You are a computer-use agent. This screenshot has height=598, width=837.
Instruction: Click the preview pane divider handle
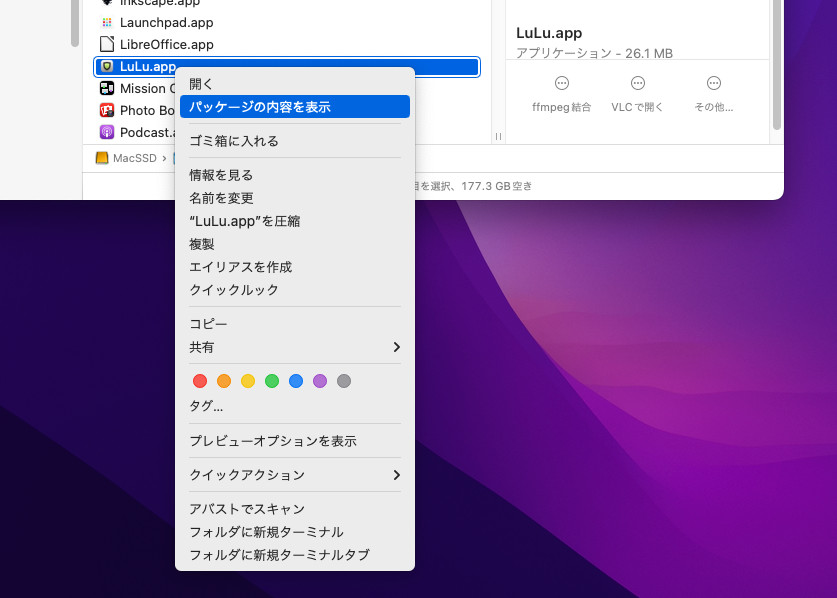(498, 137)
